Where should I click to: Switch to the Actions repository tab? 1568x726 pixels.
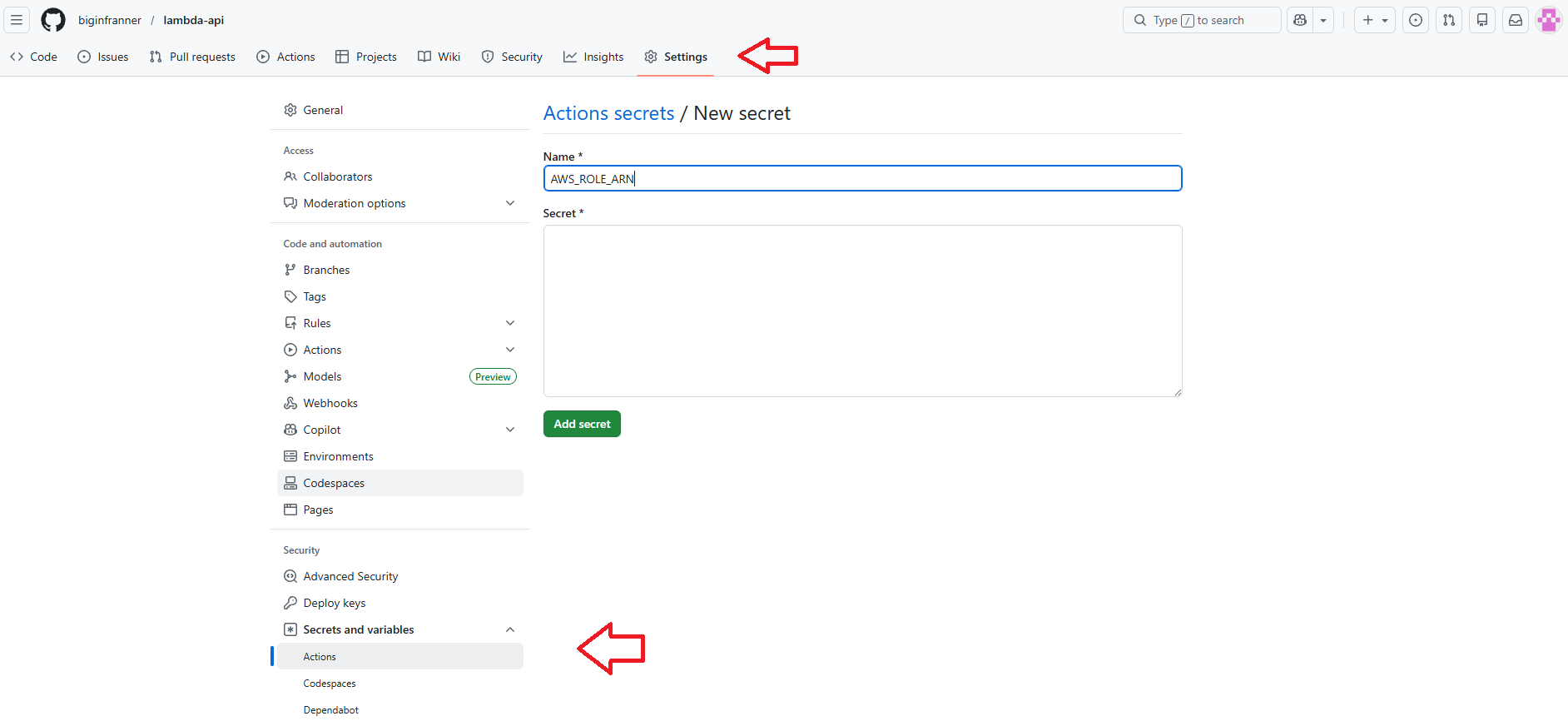pyautogui.click(x=285, y=57)
